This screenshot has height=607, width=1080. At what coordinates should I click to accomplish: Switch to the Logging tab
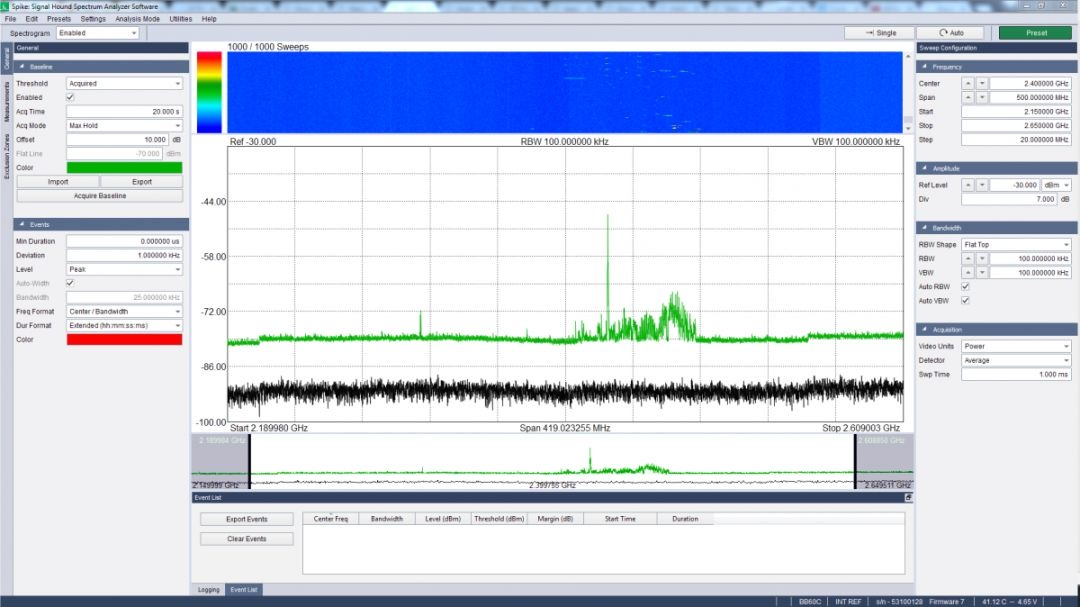pyautogui.click(x=208, y=590)
